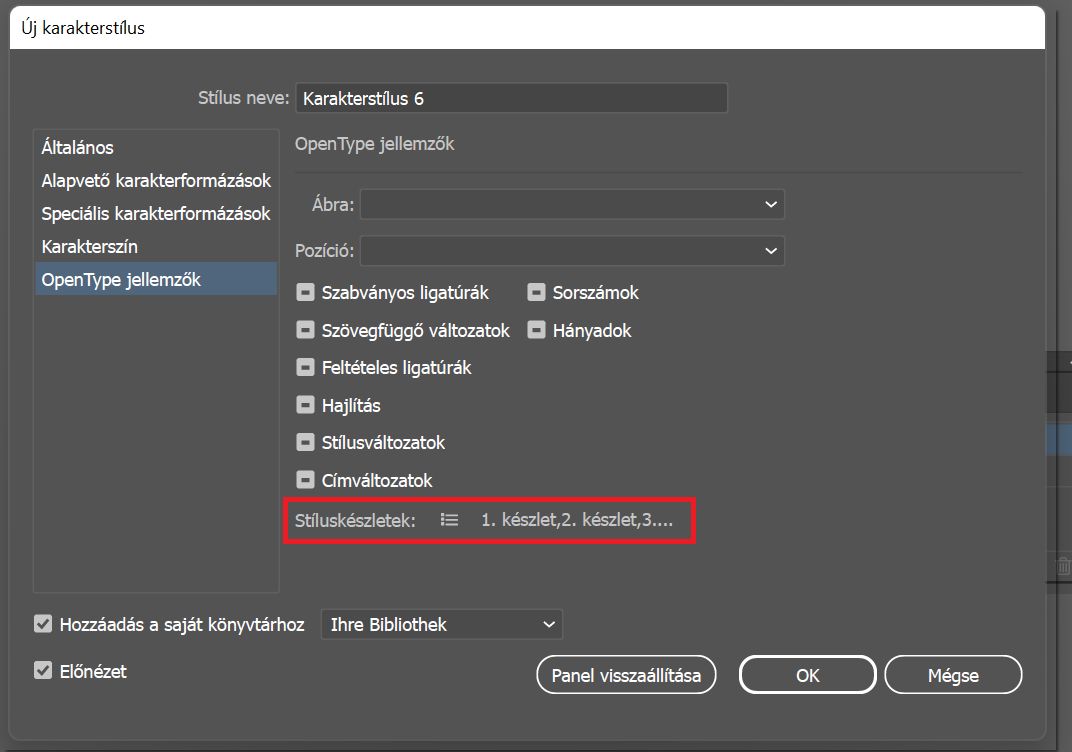Screen dimensions: 1072x752
Task: Switch to the Általános category
Action: (78, 148)
